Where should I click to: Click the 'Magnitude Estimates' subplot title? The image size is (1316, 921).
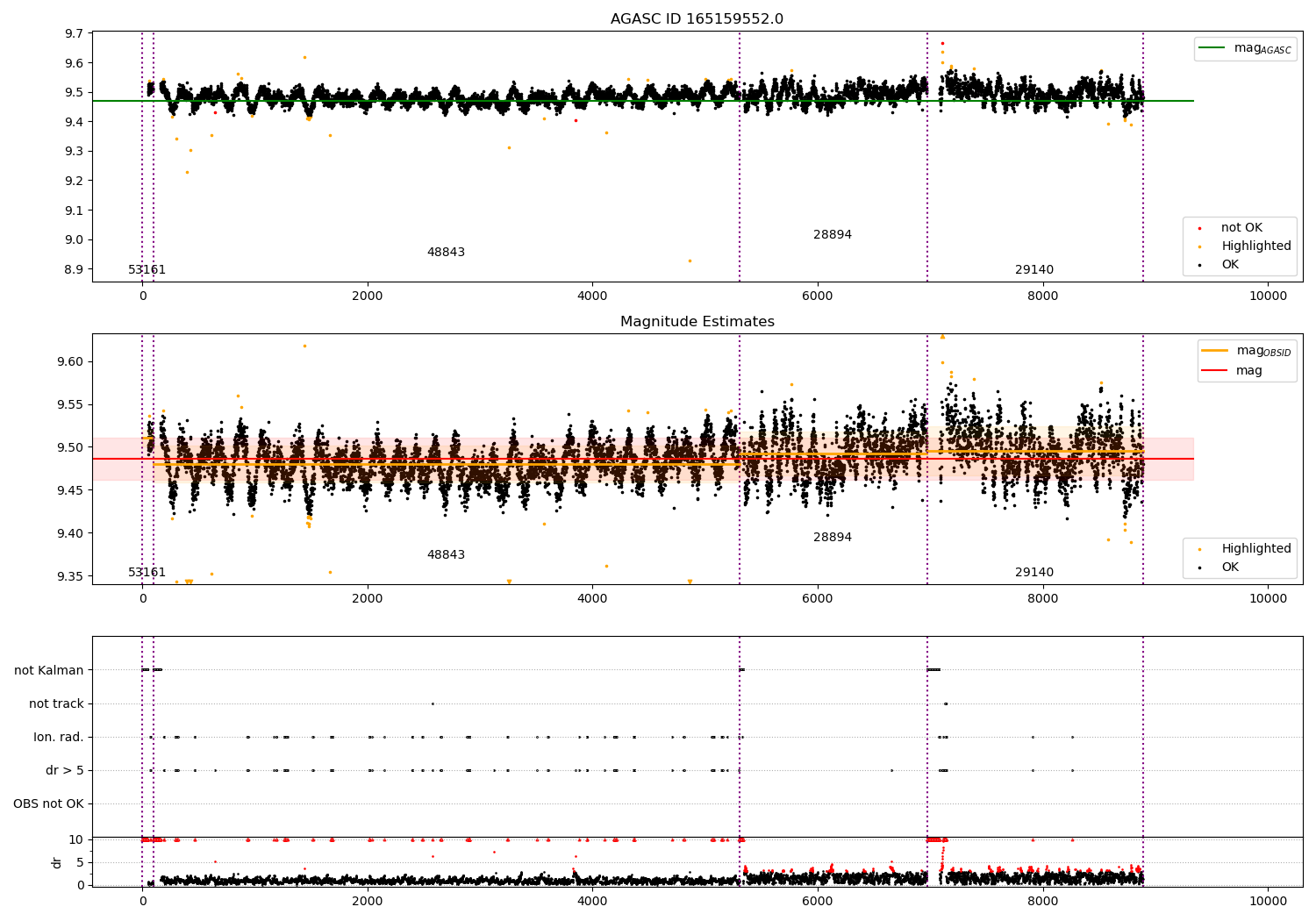tap(697, 322)
